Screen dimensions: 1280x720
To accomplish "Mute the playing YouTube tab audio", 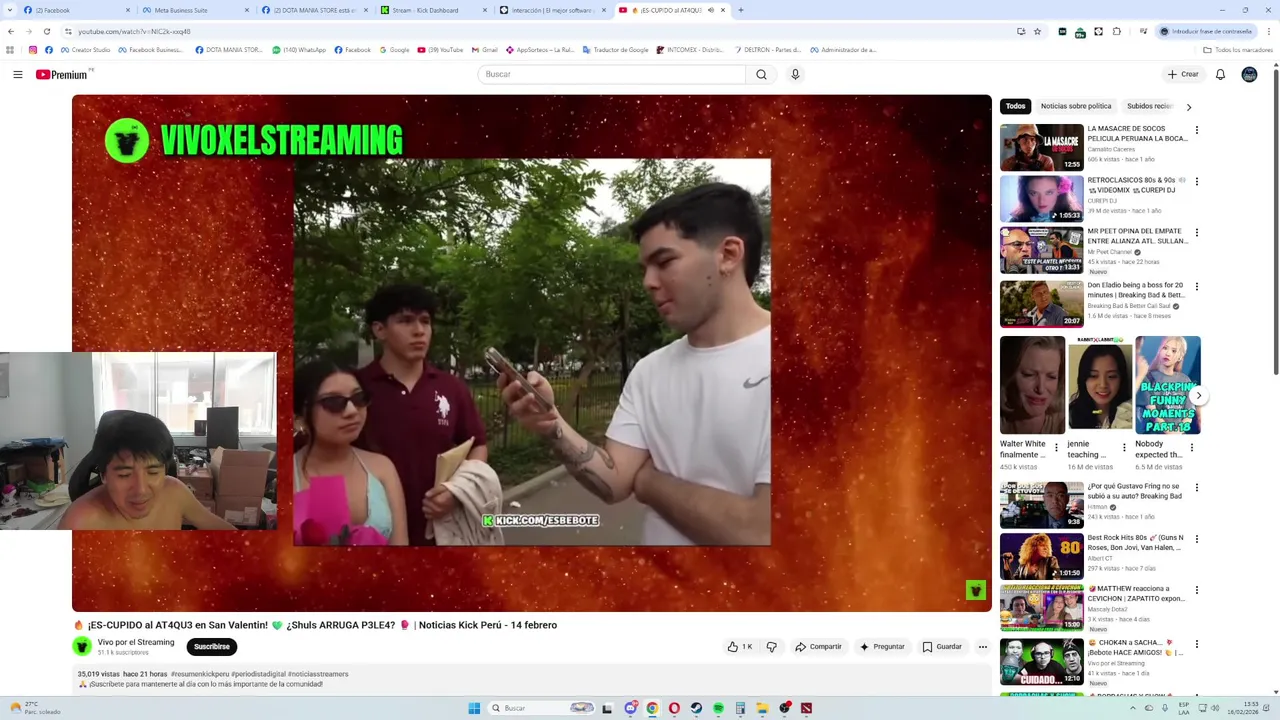I will click(x=710, y=10).
